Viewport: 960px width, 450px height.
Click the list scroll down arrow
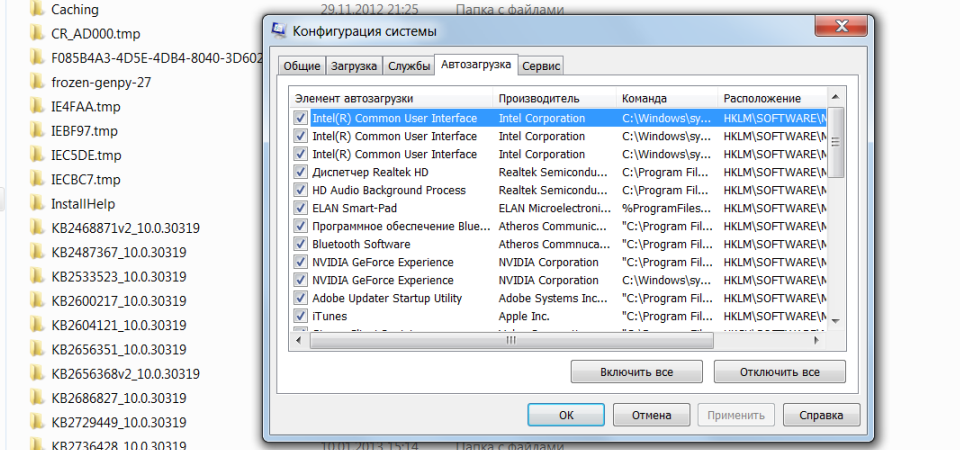835,321
